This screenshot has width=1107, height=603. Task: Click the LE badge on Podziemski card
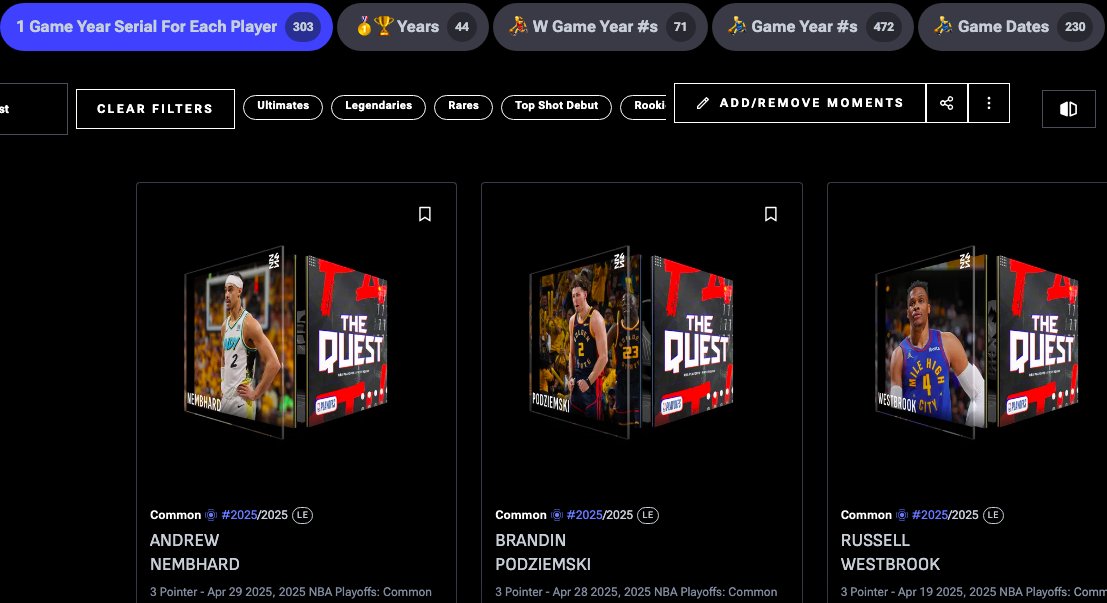(648, 515)
